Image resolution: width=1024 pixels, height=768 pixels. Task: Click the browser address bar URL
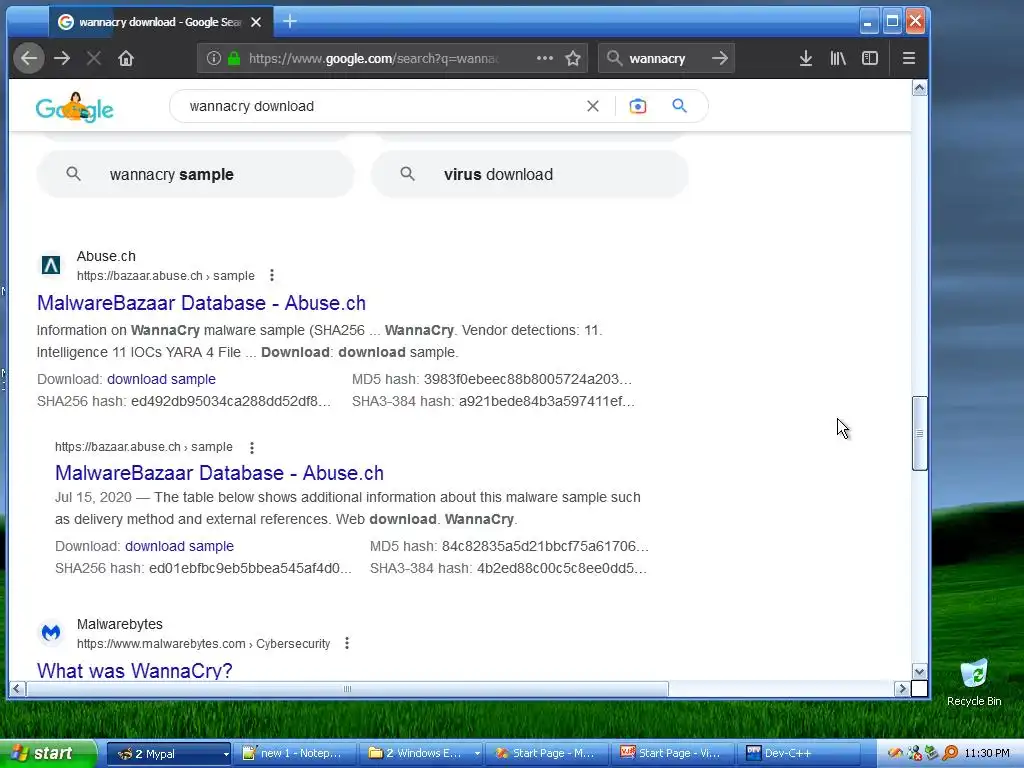coord(374,58)
